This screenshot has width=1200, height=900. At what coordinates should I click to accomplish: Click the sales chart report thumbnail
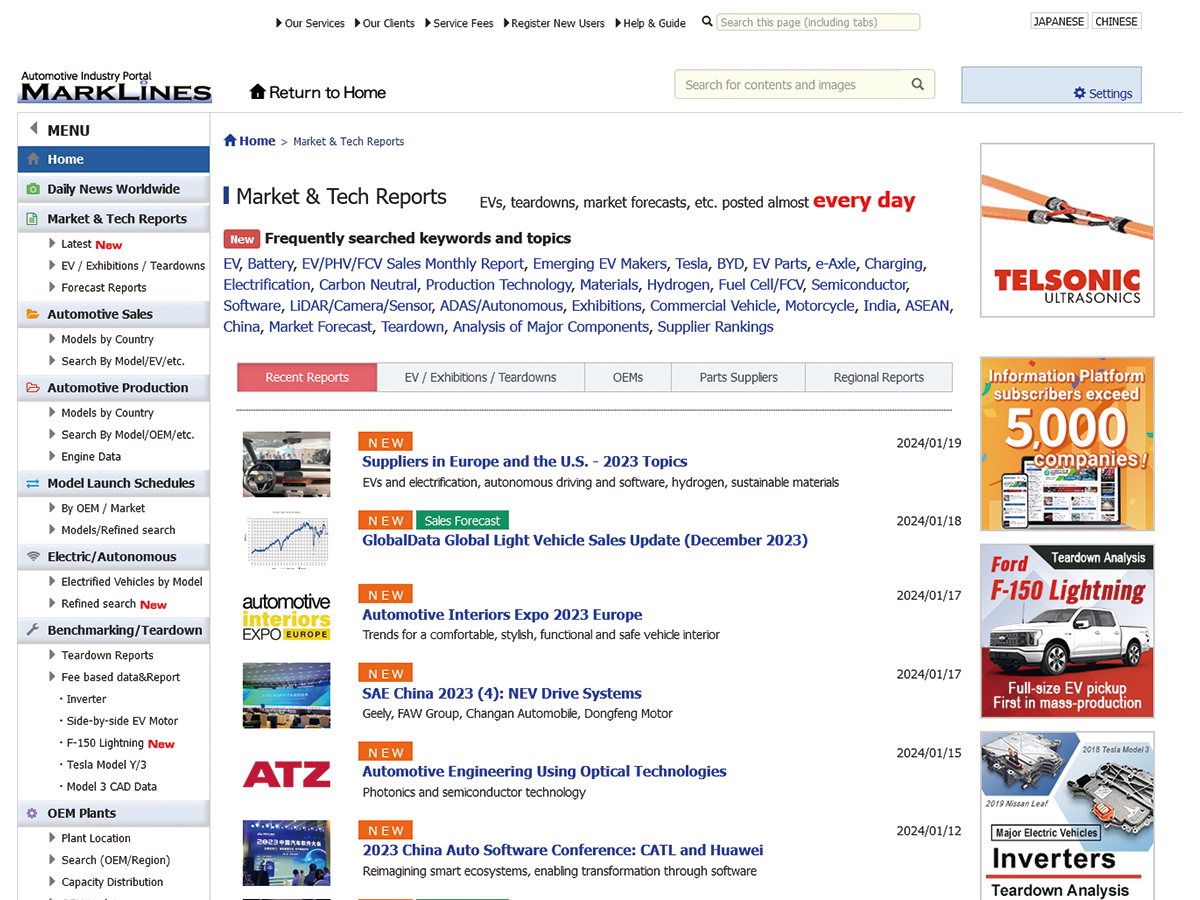point(286,541)
